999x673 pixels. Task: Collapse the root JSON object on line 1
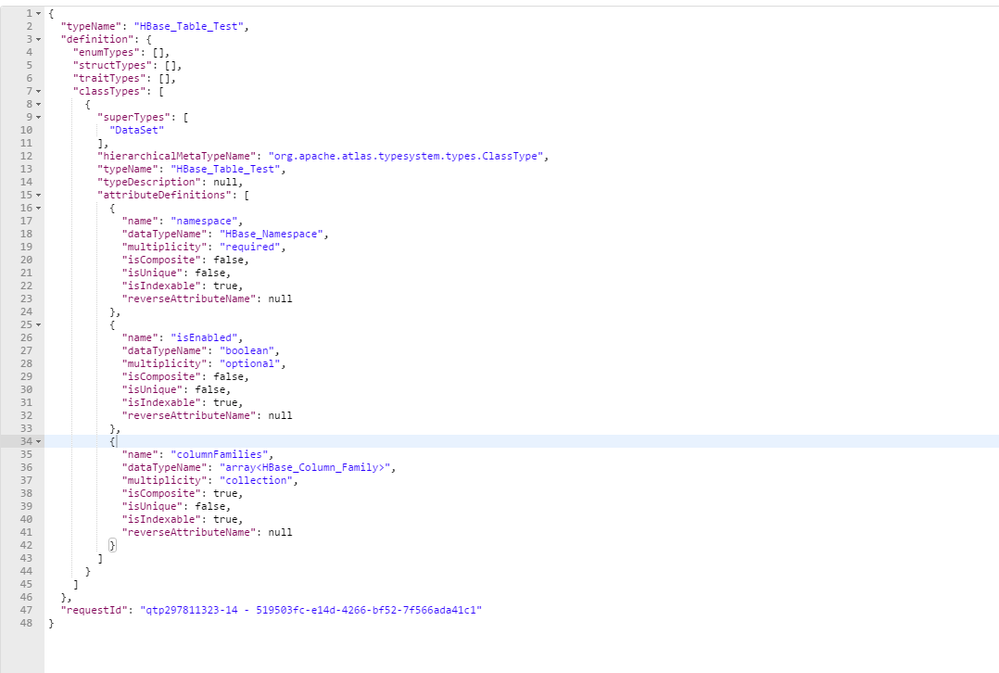coord(36,13)
